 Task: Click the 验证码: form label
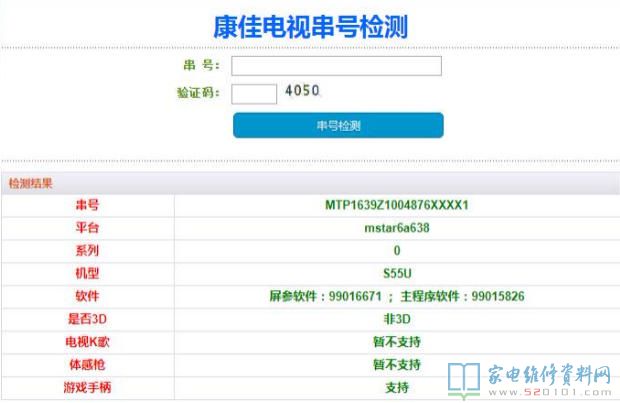point(198,93)
